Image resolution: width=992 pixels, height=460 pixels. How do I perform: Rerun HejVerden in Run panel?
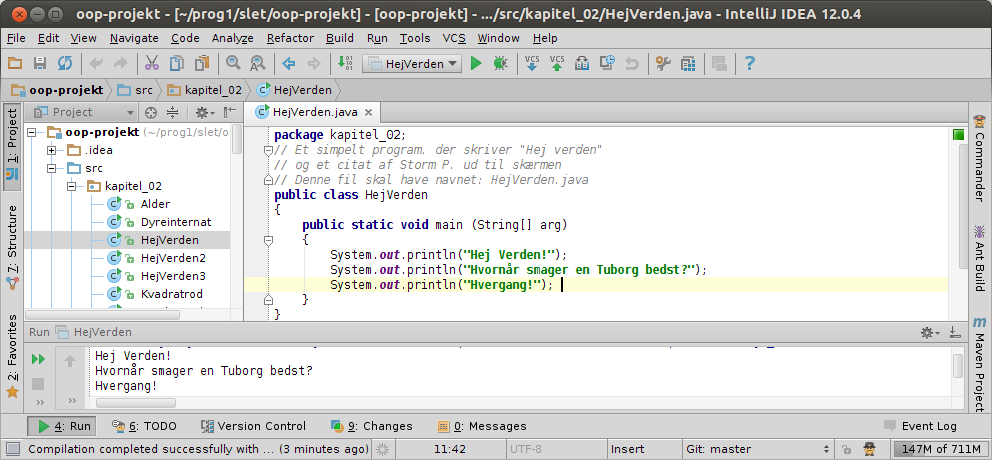pos(39,359)
